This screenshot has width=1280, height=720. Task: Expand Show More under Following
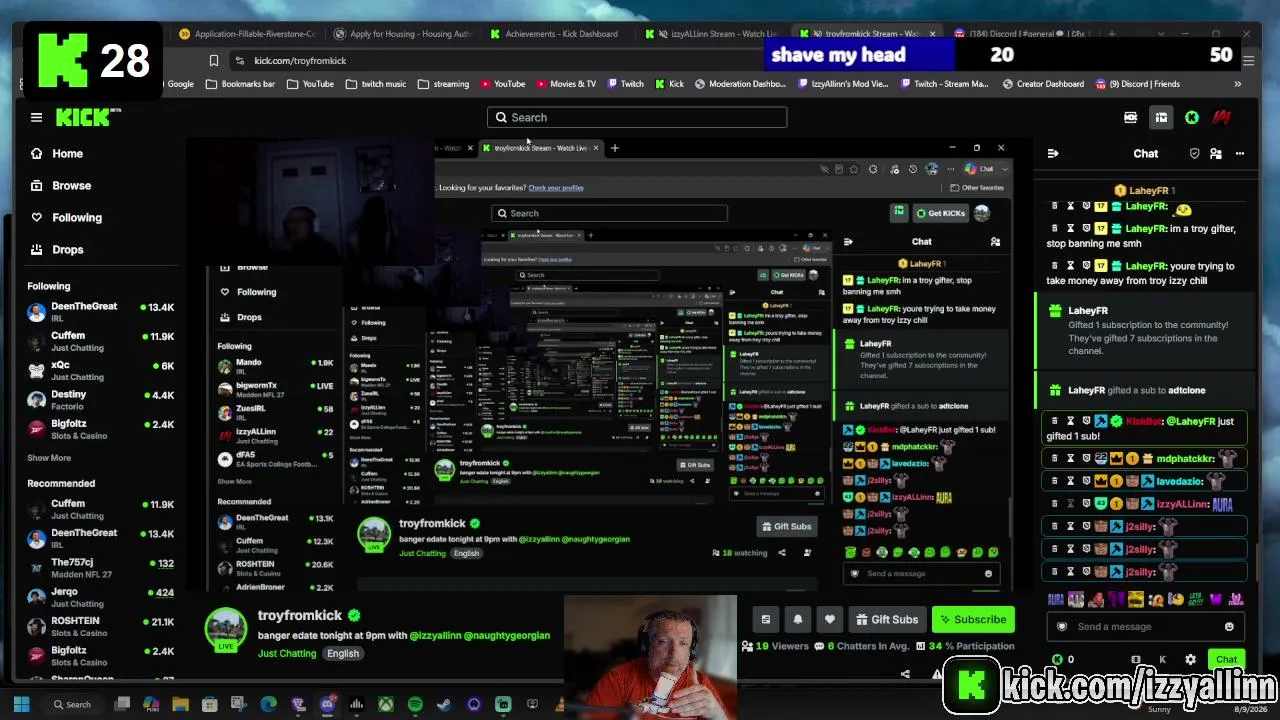49,458
